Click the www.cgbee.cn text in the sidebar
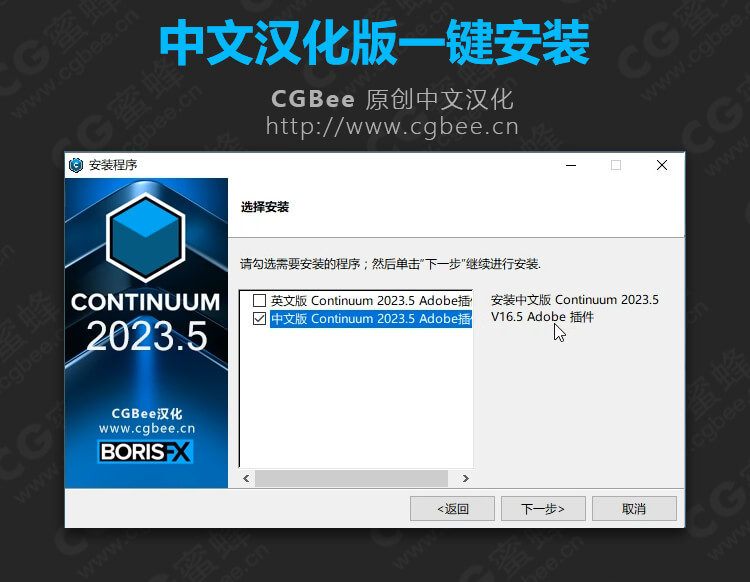This screenshot has width=750, height=582. tap(147, 428)
